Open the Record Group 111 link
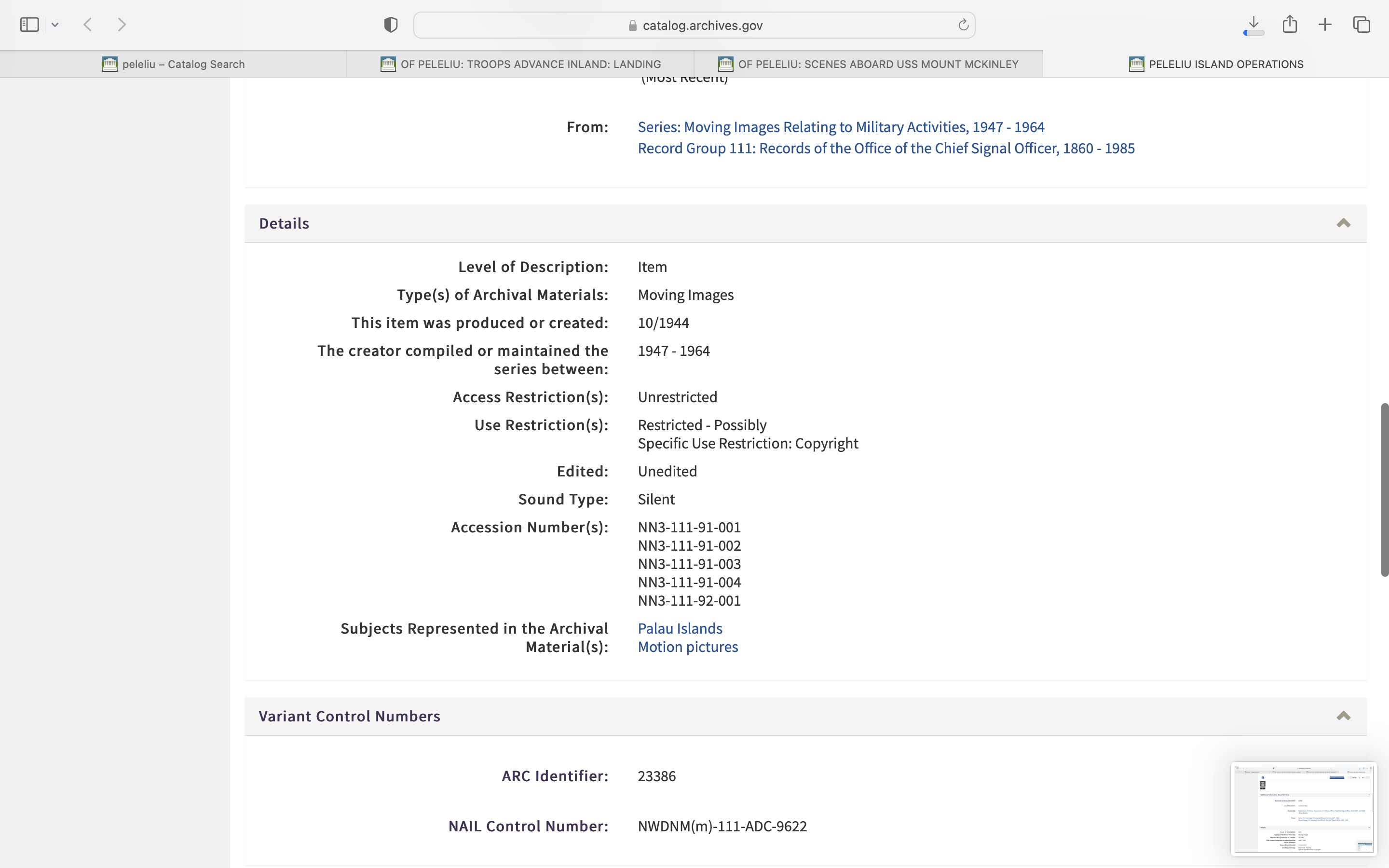 tap(885, 148)
